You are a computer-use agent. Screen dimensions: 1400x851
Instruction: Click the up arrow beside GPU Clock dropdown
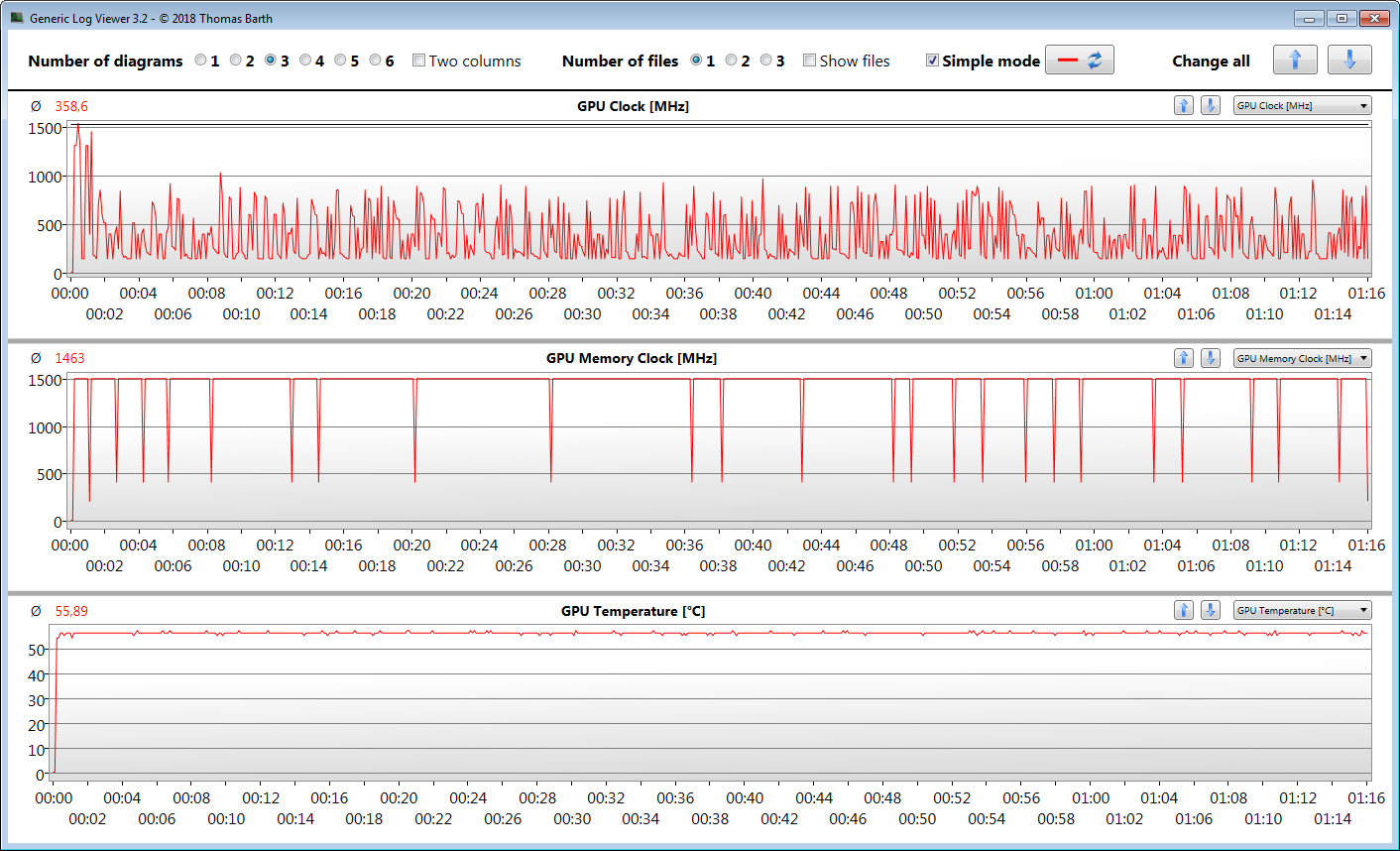1184,106
